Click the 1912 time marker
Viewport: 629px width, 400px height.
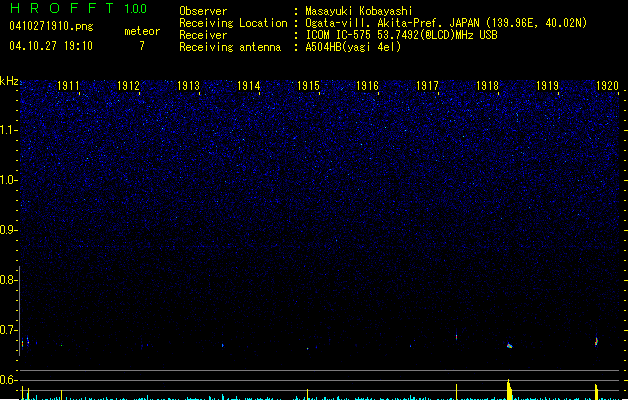click(128, 86)
